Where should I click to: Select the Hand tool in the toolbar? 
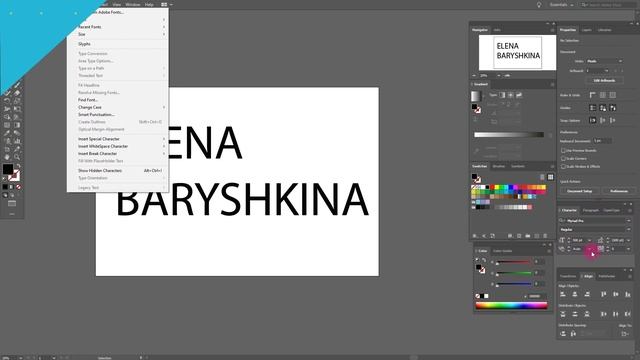pos(7,157)
